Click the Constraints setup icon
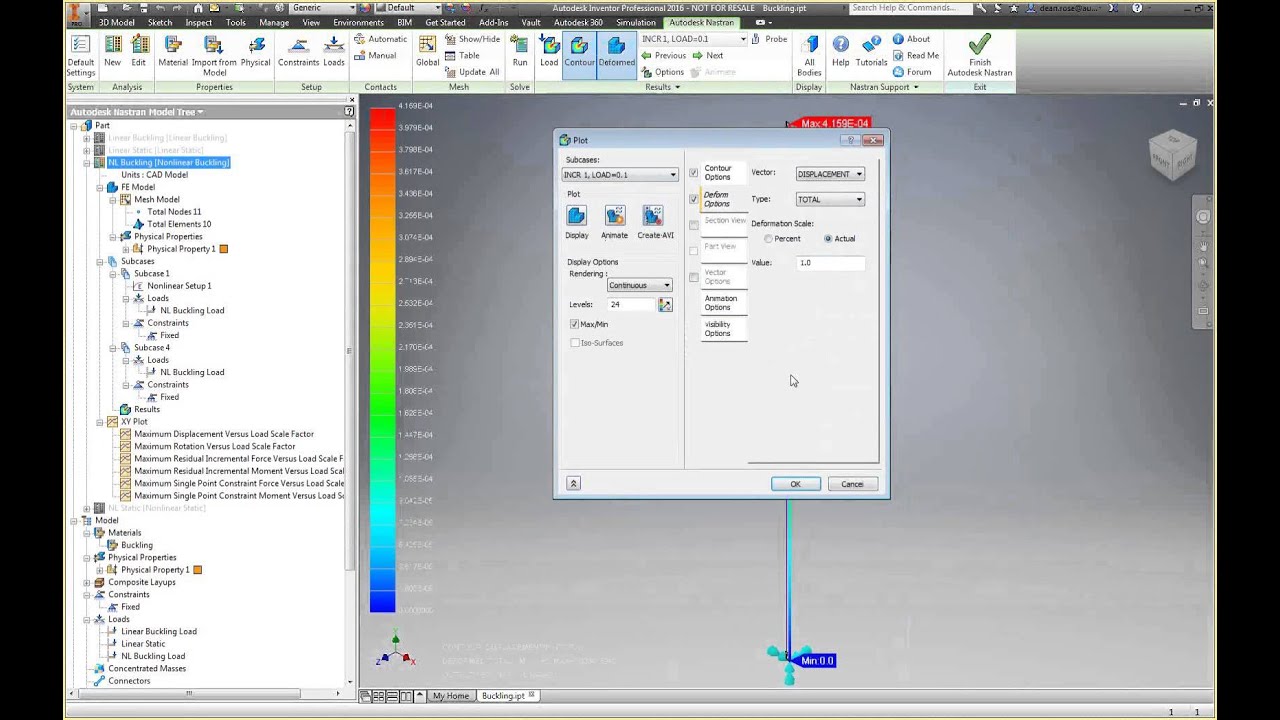Screen dimensions: 1280x720 tap(298, 52)
